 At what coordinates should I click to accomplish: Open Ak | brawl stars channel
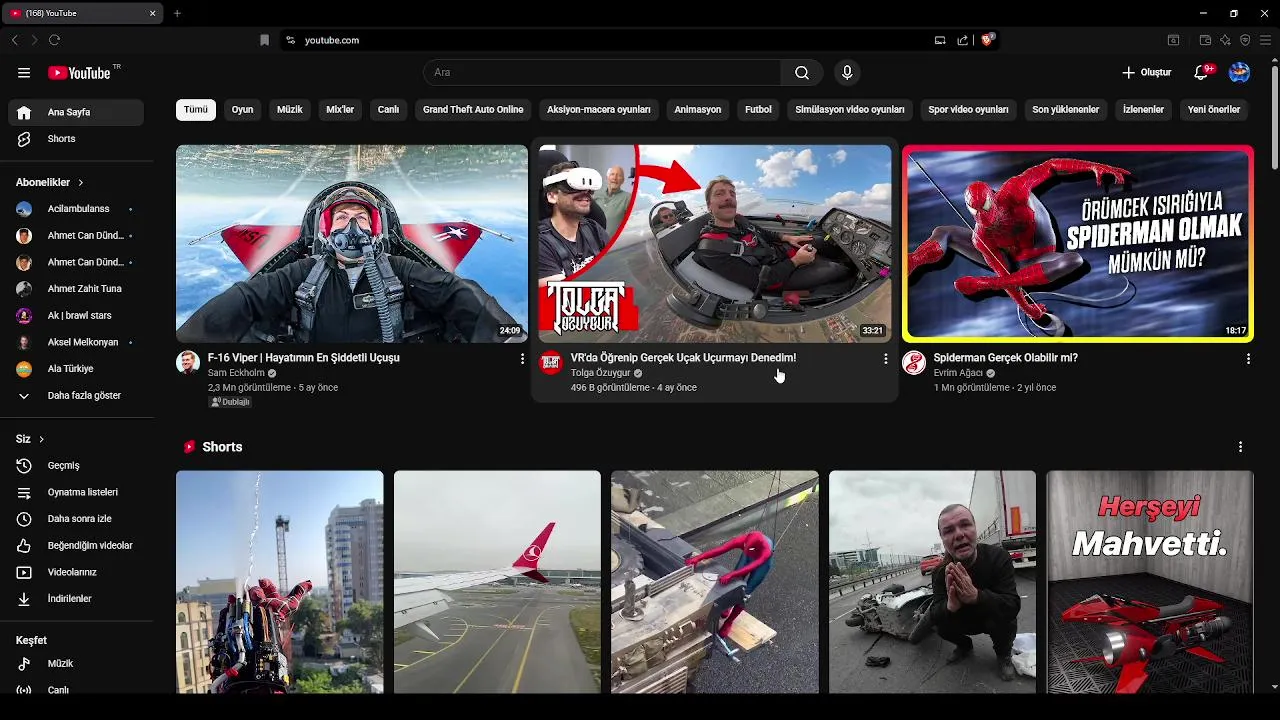(x=76, y=316)
